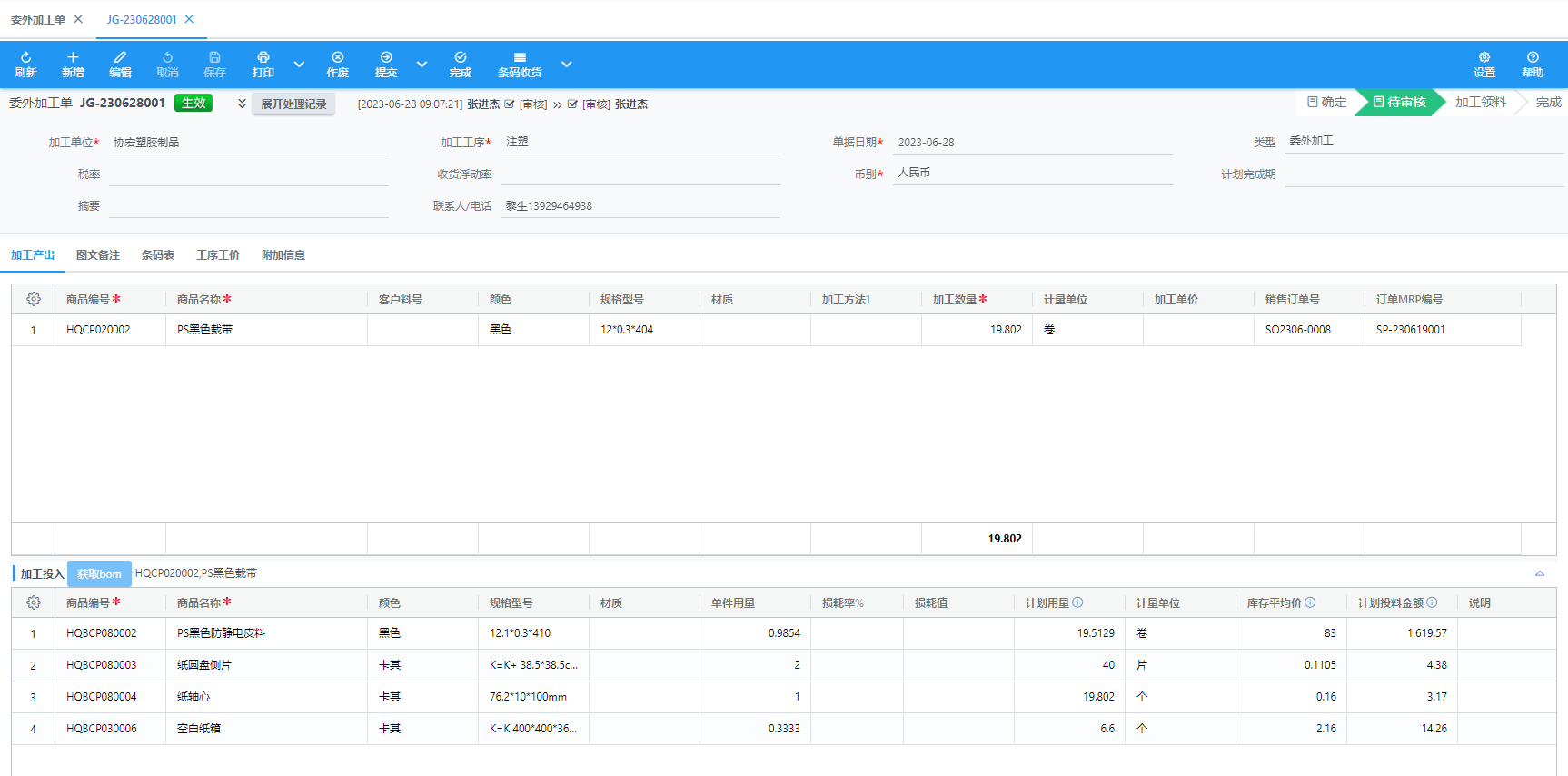Viewport: 1568px width, 776px height.
Task: Click the 刷新 refresh icon
Action: (x=25, y=57)
